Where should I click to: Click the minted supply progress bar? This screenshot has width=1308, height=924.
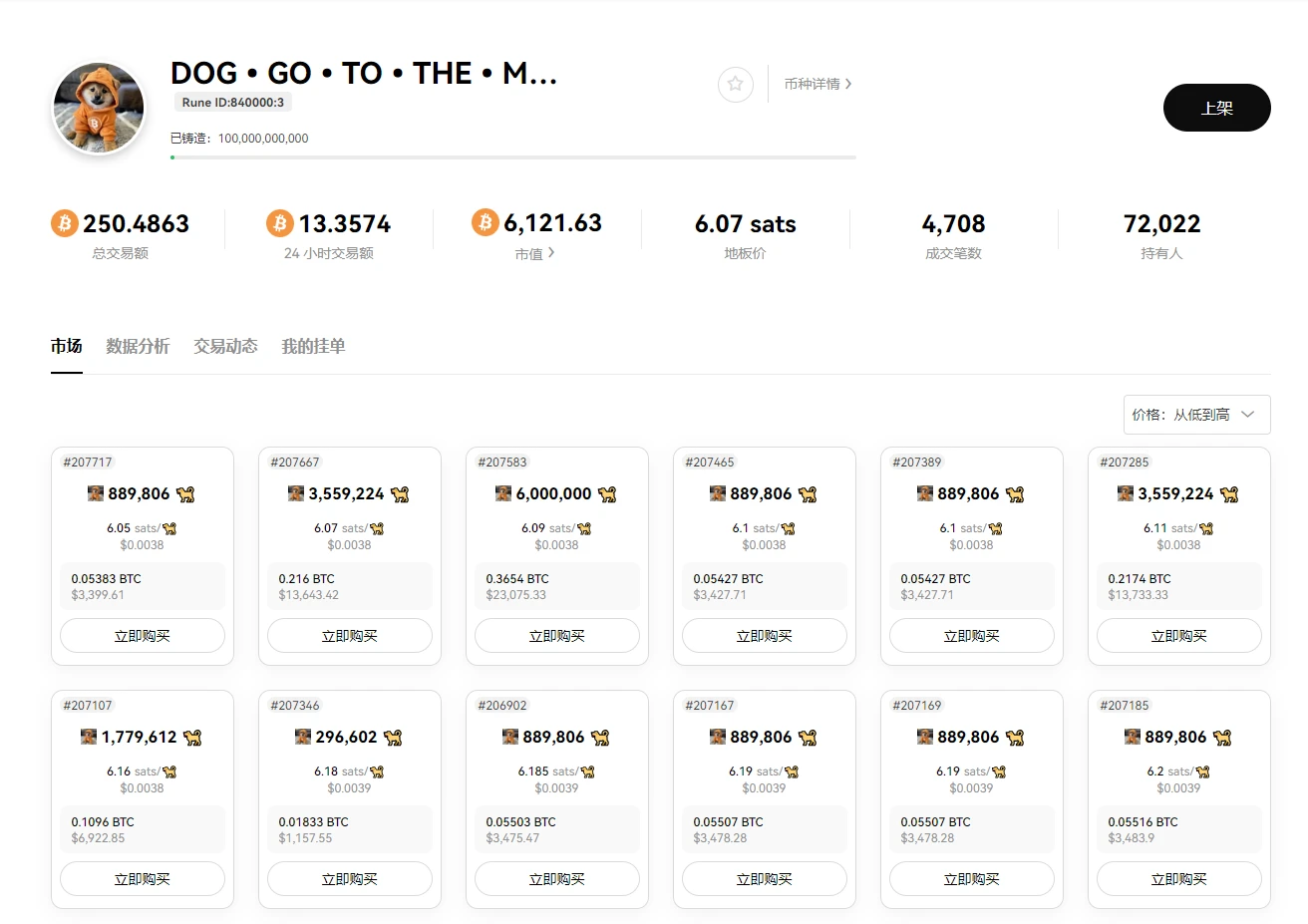pyautogui.click(x=512, y=157)
